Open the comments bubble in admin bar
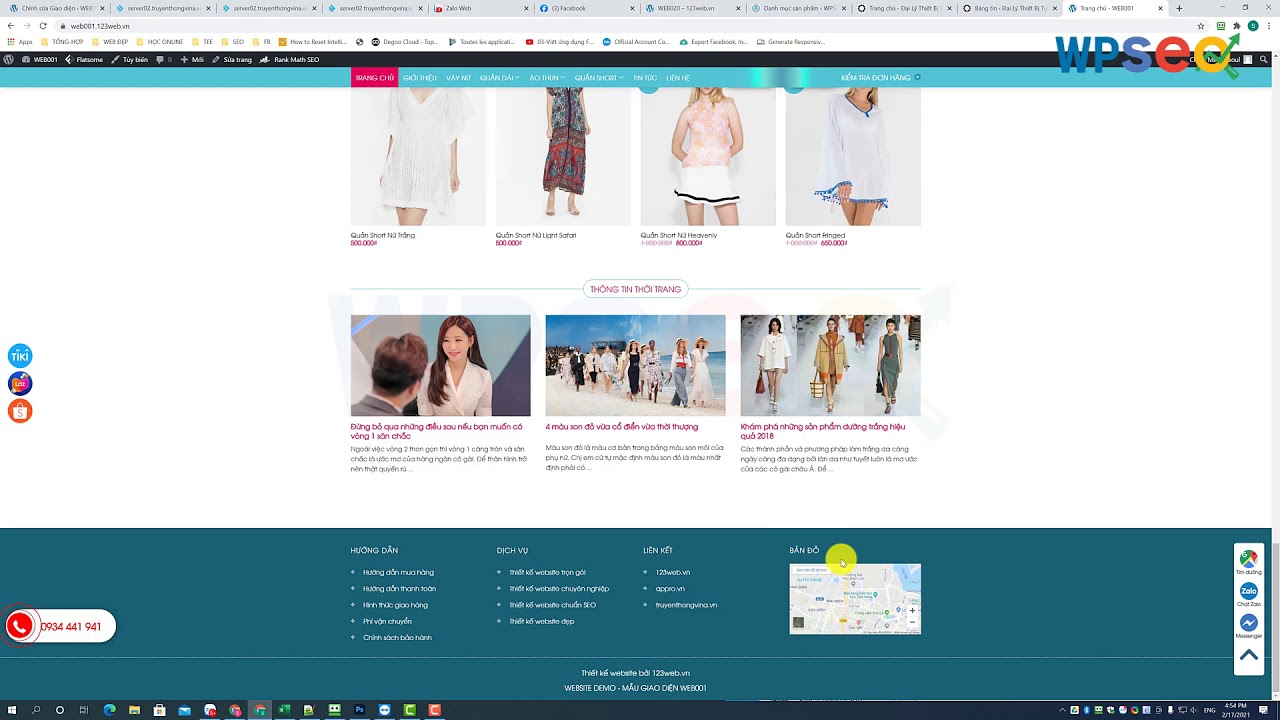1280x720 pixels. pyautogui.click(x=164, y=60)
